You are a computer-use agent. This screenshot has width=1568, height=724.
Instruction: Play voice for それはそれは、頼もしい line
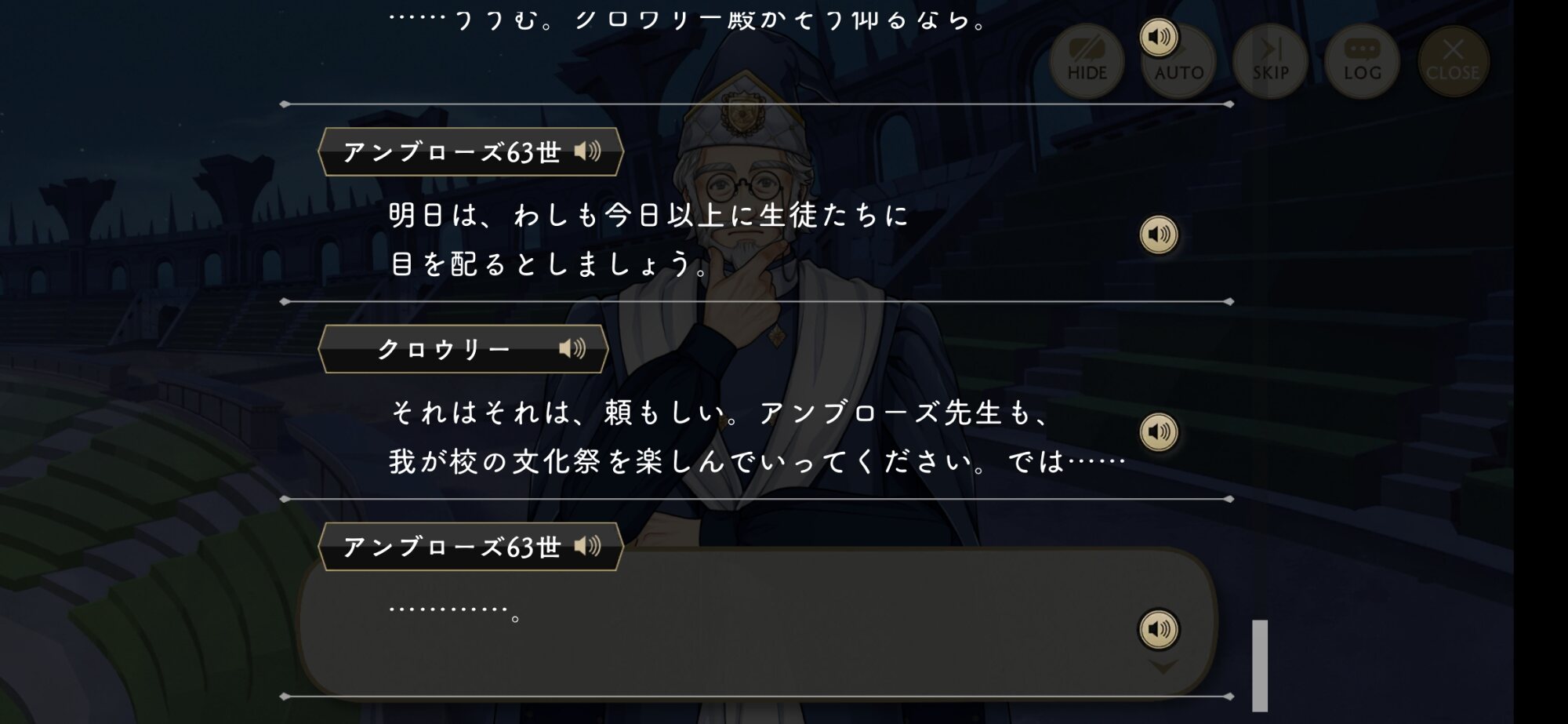(1159, 431)
